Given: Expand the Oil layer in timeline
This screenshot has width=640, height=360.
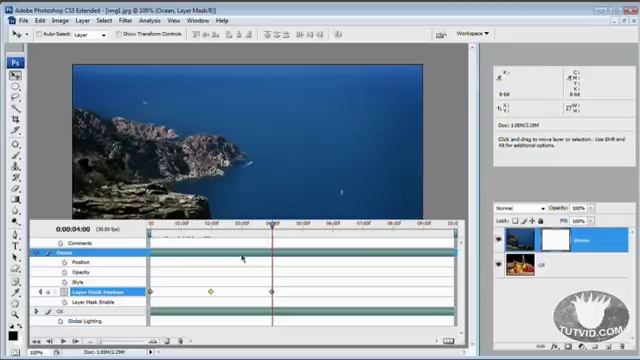Looking at the screenshot, I should (x=36, y=311).
